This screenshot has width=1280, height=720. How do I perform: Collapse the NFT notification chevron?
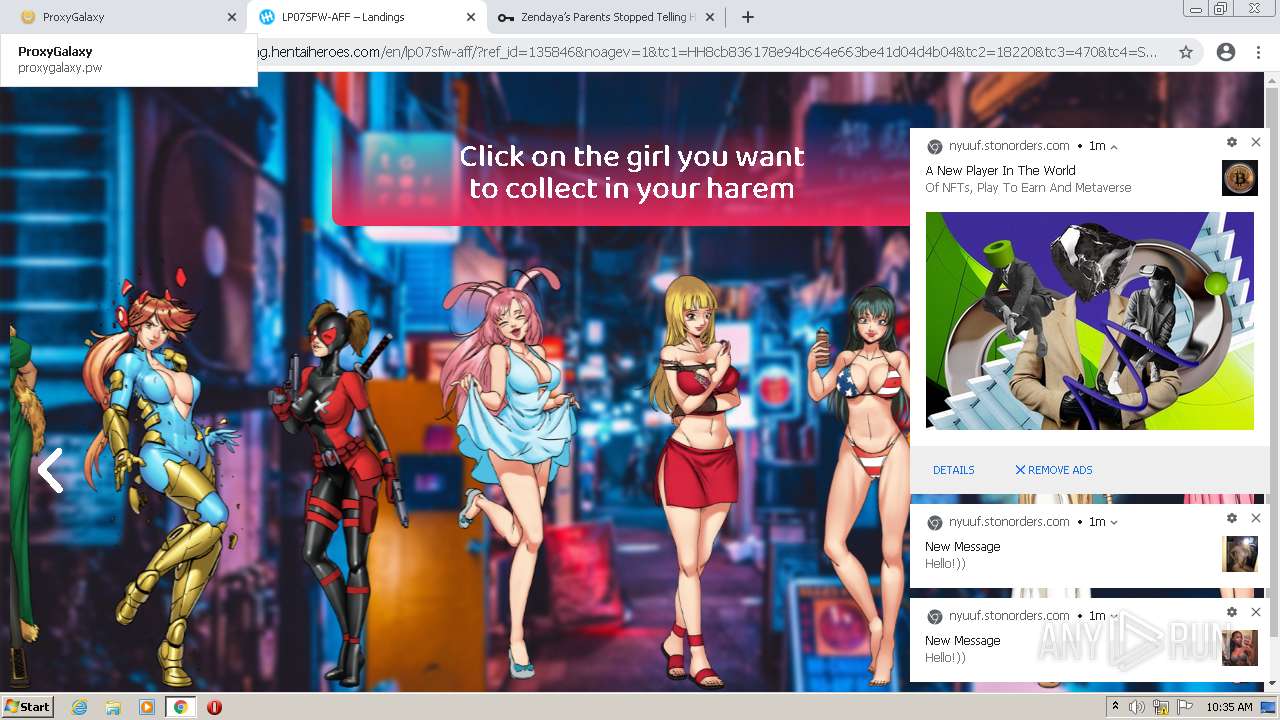1114,147
